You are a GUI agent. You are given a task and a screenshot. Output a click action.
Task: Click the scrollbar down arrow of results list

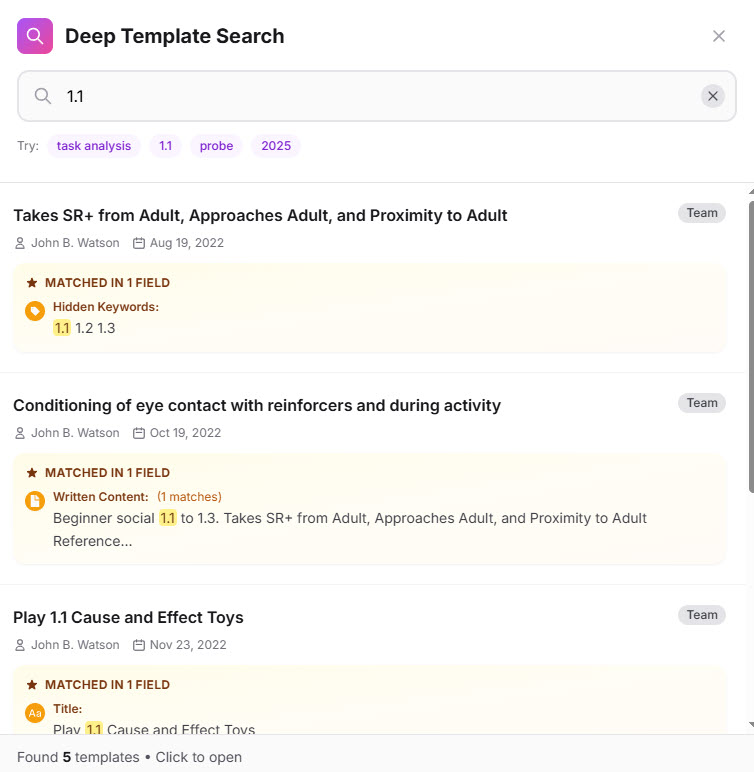pyautogui.click(x=751, y=725)
